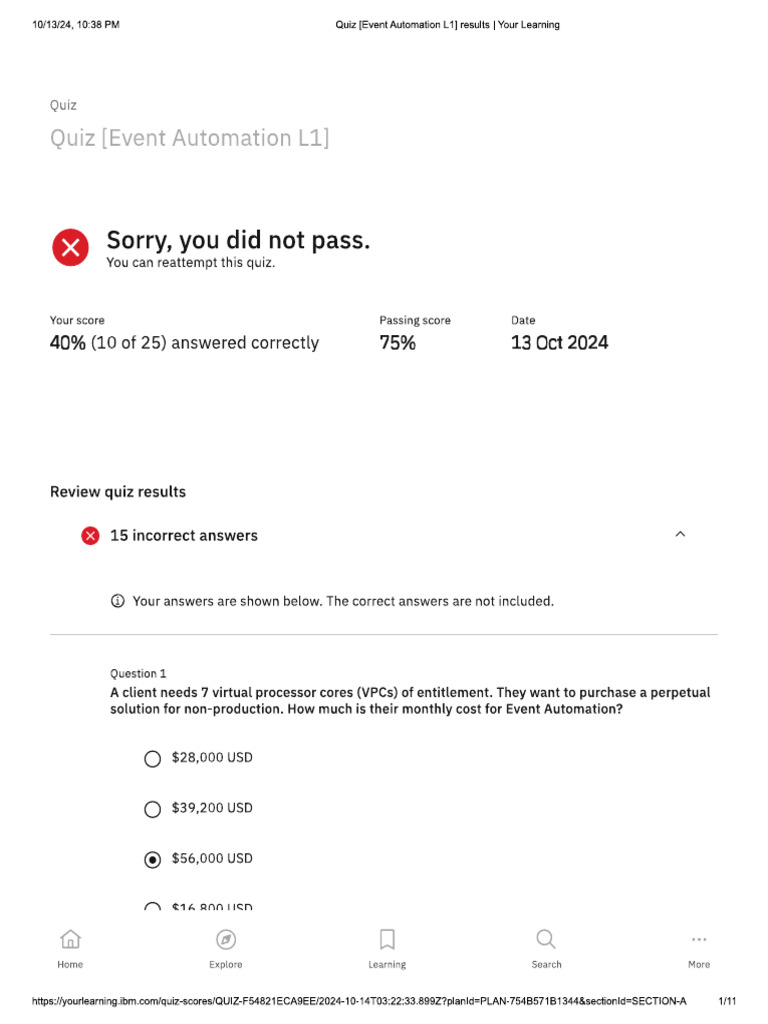This screenshot has height=1024, width=768.
Task: Select the $56,000 USD radio option
Action: point(152,859)
